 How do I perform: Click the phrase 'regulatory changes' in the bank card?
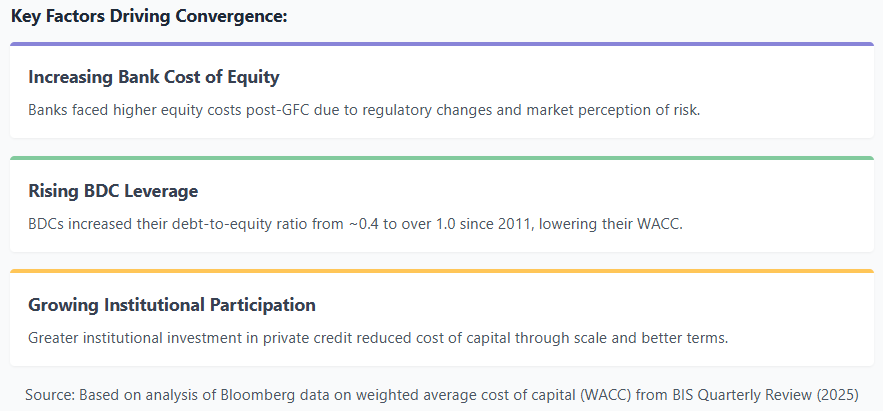(x=446, y=109)
